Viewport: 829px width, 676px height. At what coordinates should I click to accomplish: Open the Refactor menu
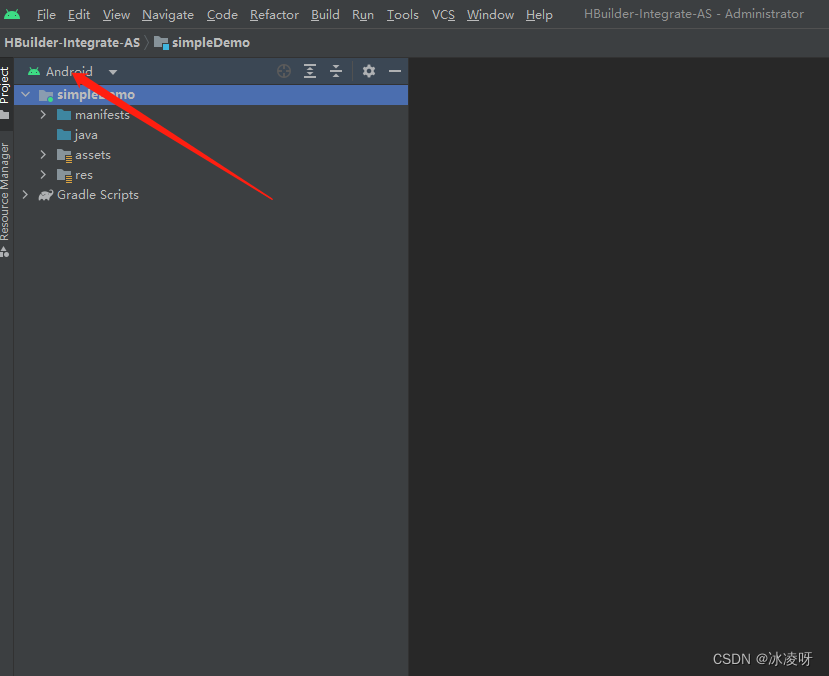(274, 15)
